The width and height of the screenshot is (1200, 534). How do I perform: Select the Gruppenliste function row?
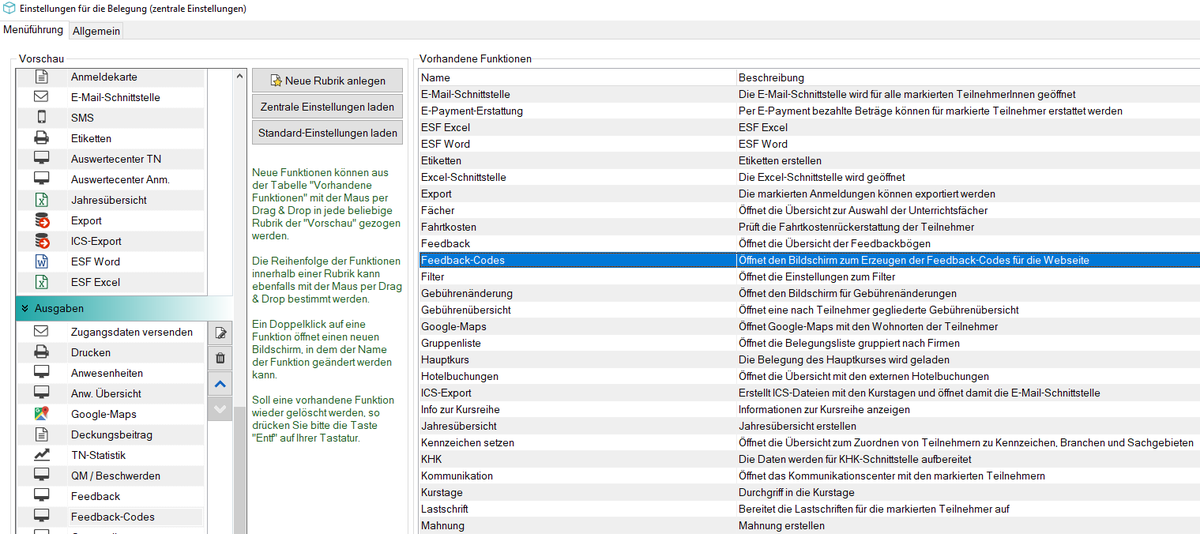tap(808, 343)
